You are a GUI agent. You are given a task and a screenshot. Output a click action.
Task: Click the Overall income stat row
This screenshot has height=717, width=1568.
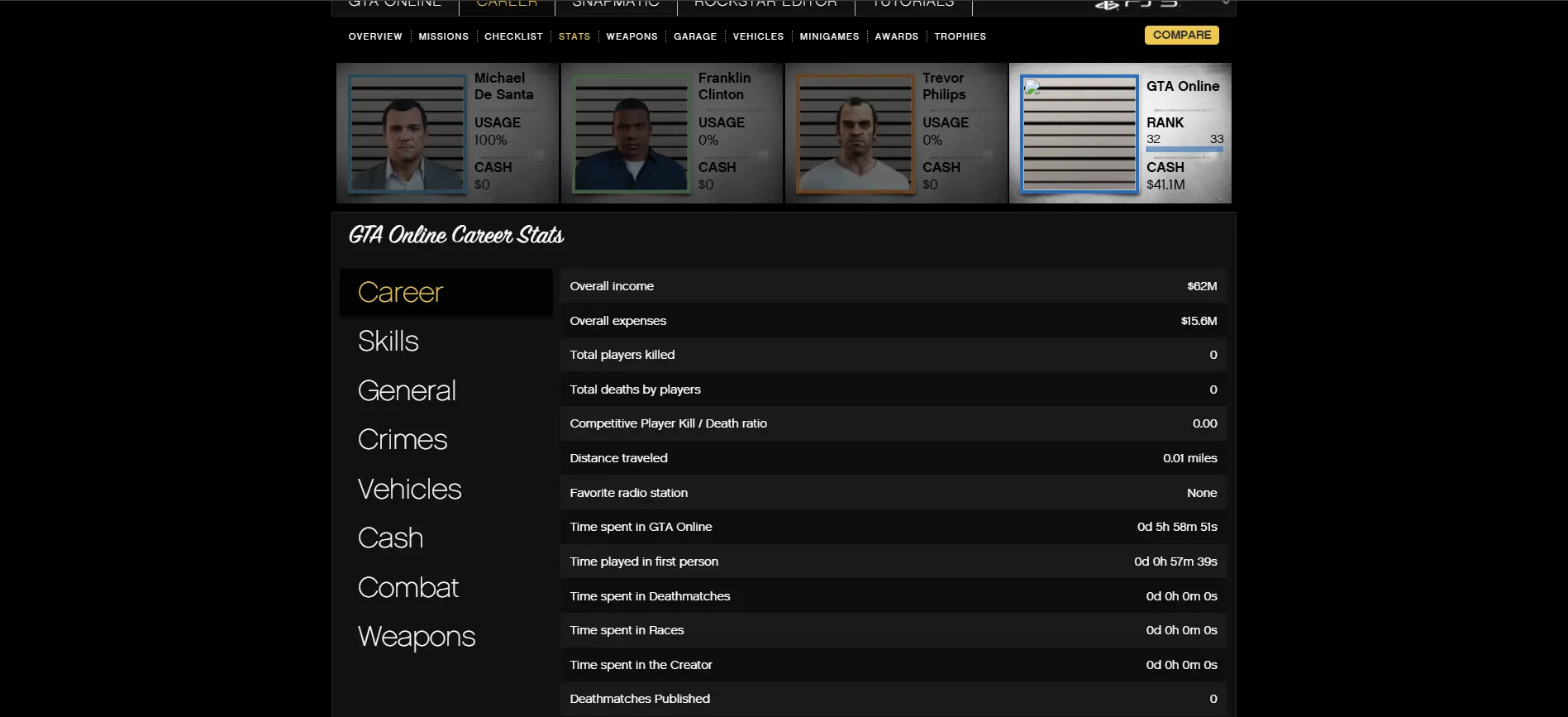(893, 286)
